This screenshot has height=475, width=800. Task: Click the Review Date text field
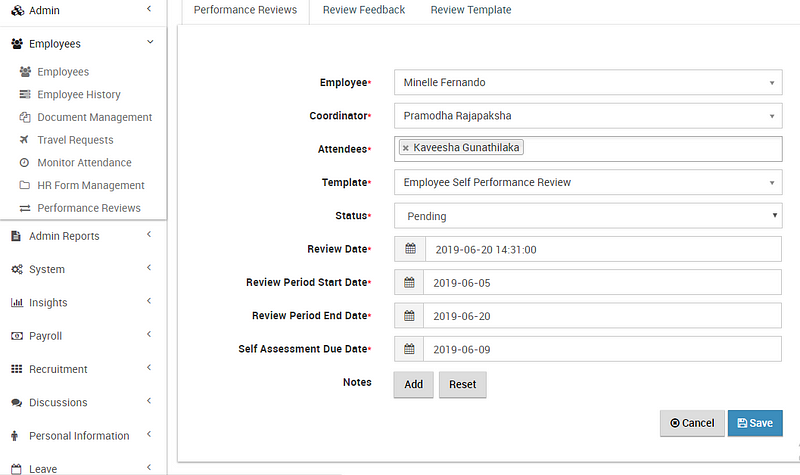click(x=603, y=249)
